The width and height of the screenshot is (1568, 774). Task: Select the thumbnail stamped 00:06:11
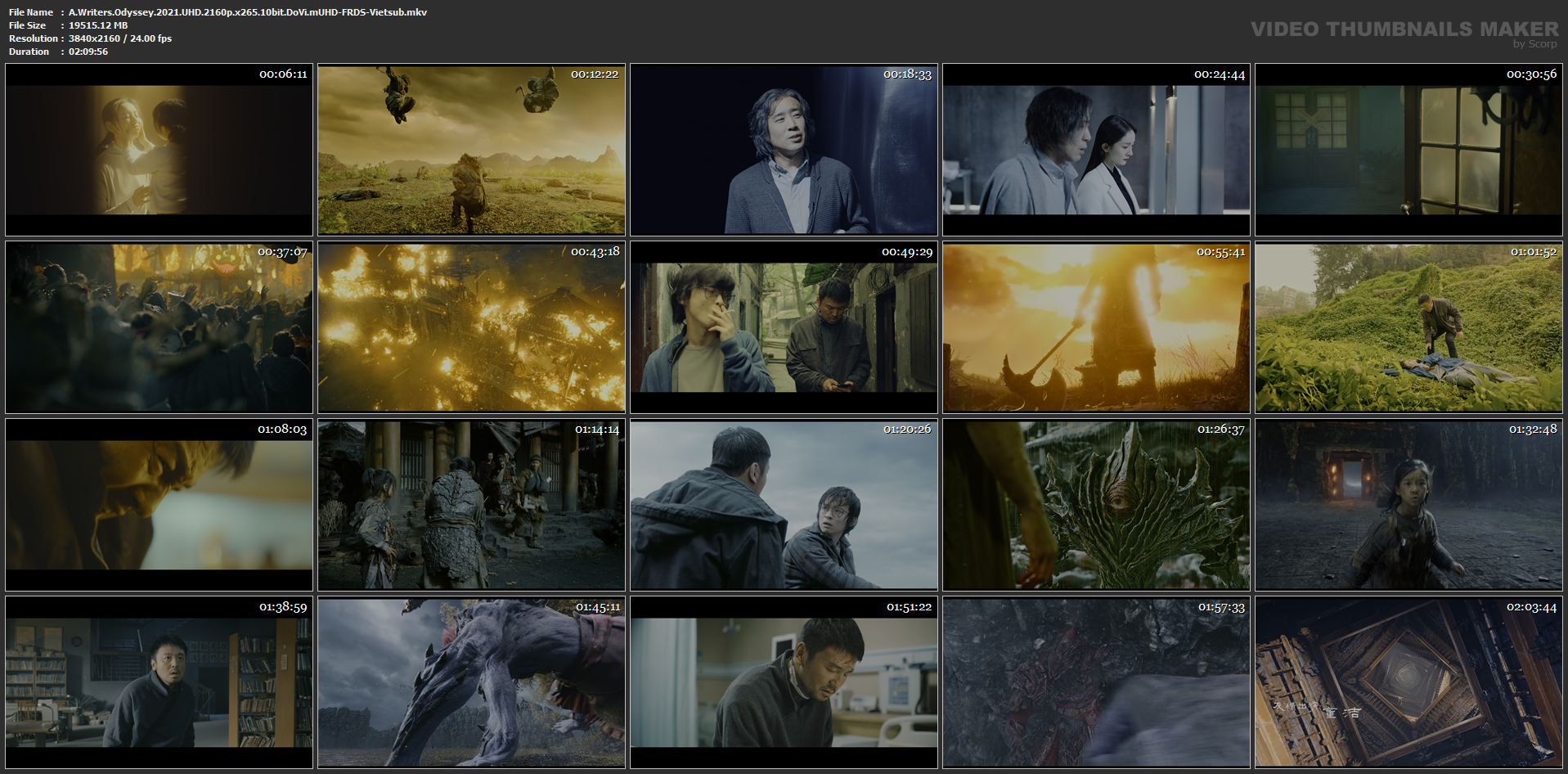[x=159, y=150]
